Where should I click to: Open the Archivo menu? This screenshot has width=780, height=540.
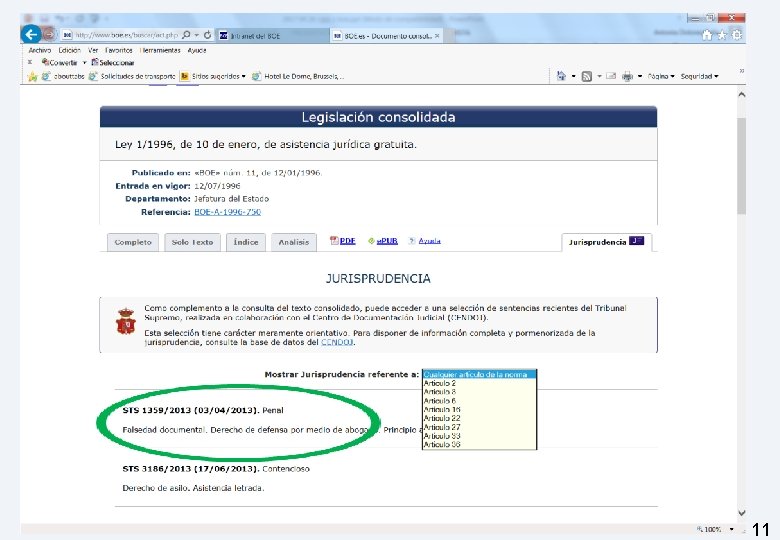(x=40, y=50)
